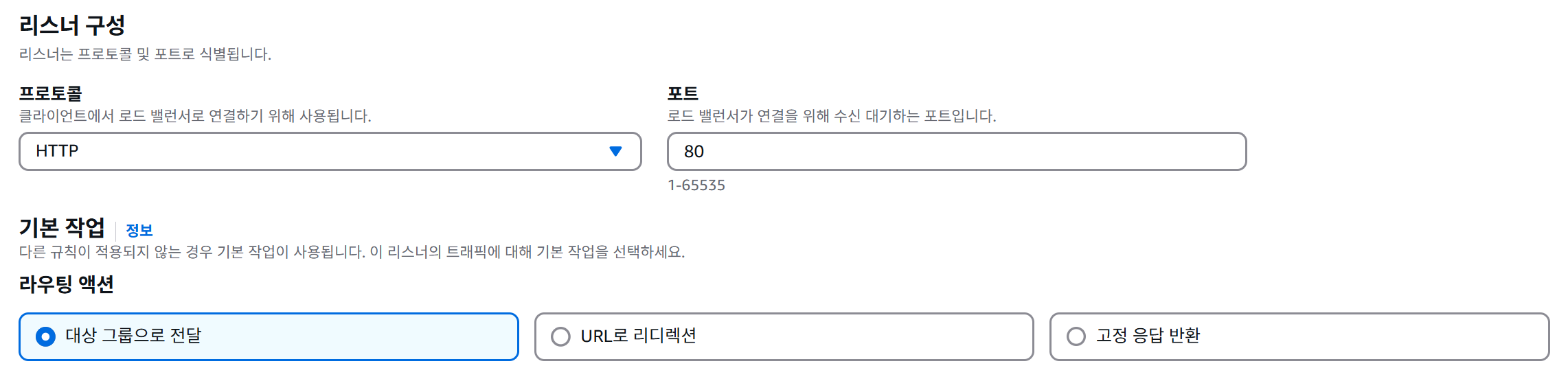
Task: Select the 대상 그룹으로 전달 radio button
Action: (x=45, y=336)
